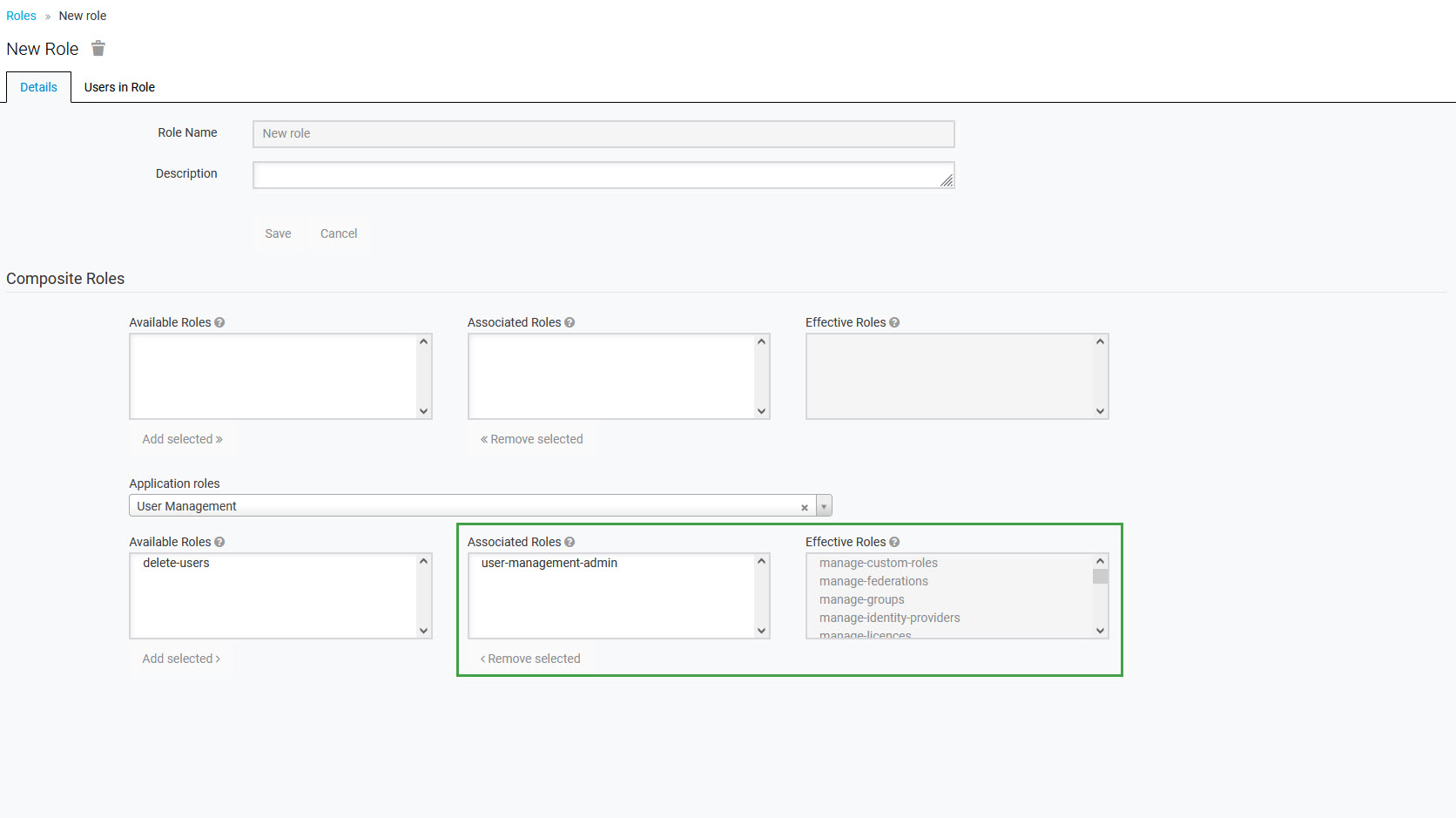1456x818 pixels.
Task: Expand the Application roles dropdown arrow
Action: tap(824, 506)
